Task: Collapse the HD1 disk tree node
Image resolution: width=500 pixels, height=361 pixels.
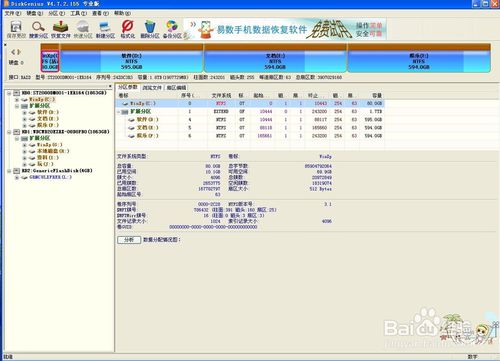Action: (9, 132)
